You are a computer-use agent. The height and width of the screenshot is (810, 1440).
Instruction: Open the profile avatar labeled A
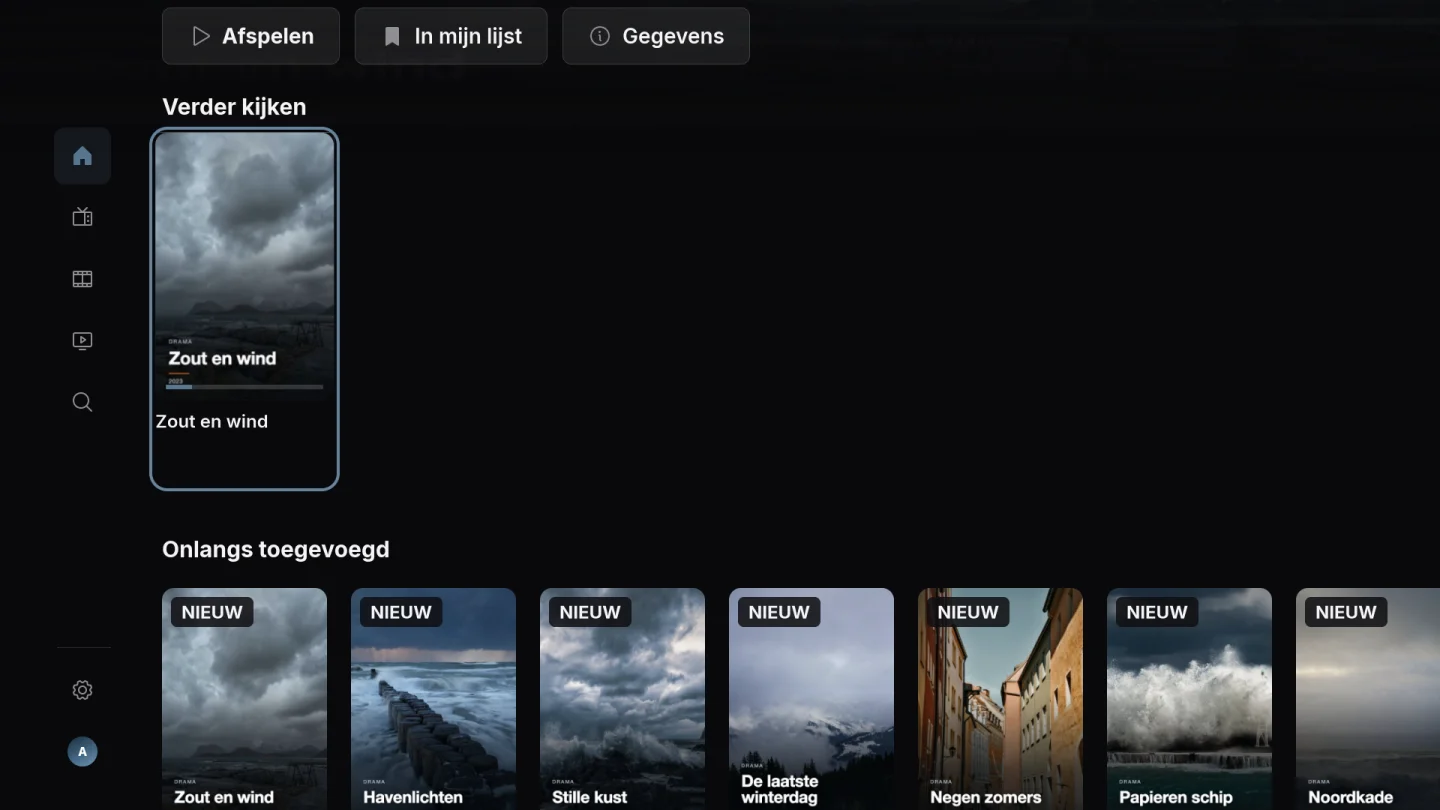[x=82, y=752]
